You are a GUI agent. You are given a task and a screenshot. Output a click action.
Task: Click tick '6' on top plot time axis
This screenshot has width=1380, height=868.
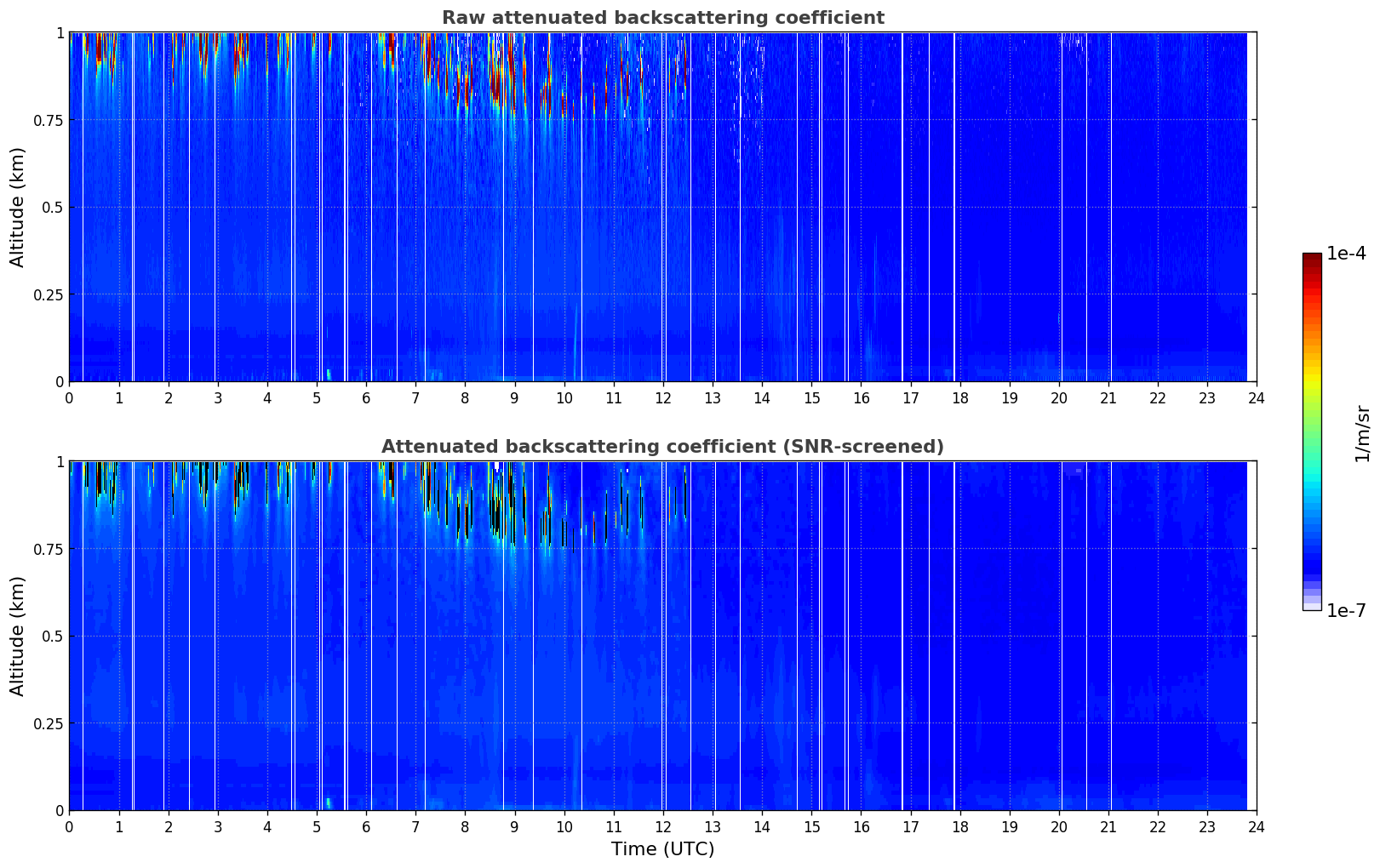click(366, 398)
